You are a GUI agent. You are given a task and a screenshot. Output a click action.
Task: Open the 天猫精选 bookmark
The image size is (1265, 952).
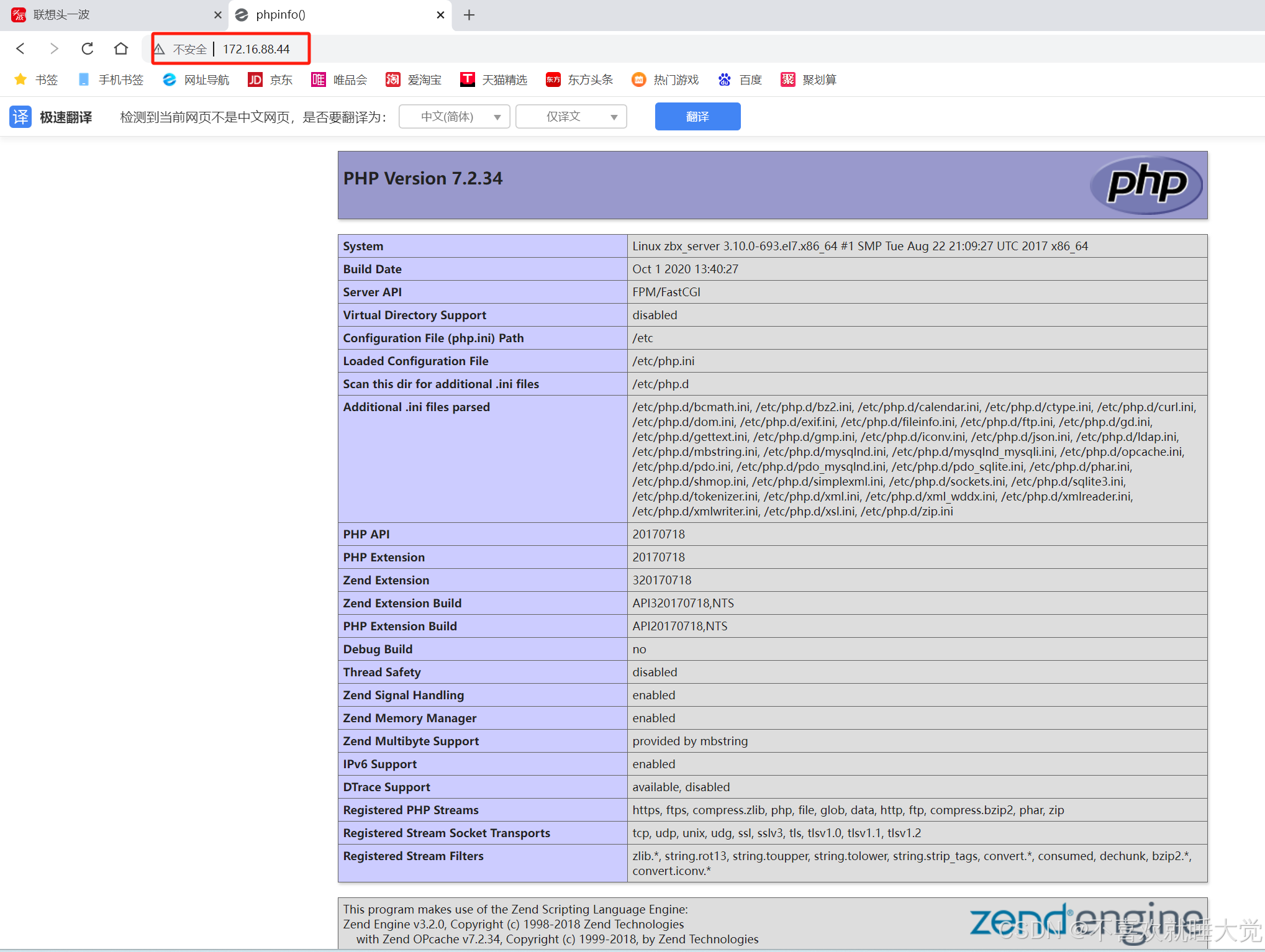[494, 79]
